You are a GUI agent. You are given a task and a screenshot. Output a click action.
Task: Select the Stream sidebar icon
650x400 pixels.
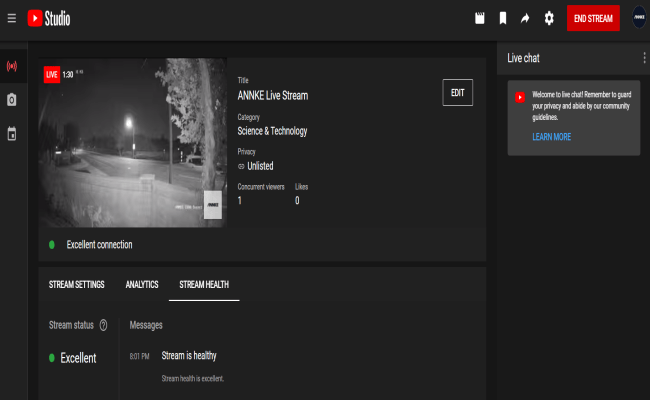(x=12, y=68)
